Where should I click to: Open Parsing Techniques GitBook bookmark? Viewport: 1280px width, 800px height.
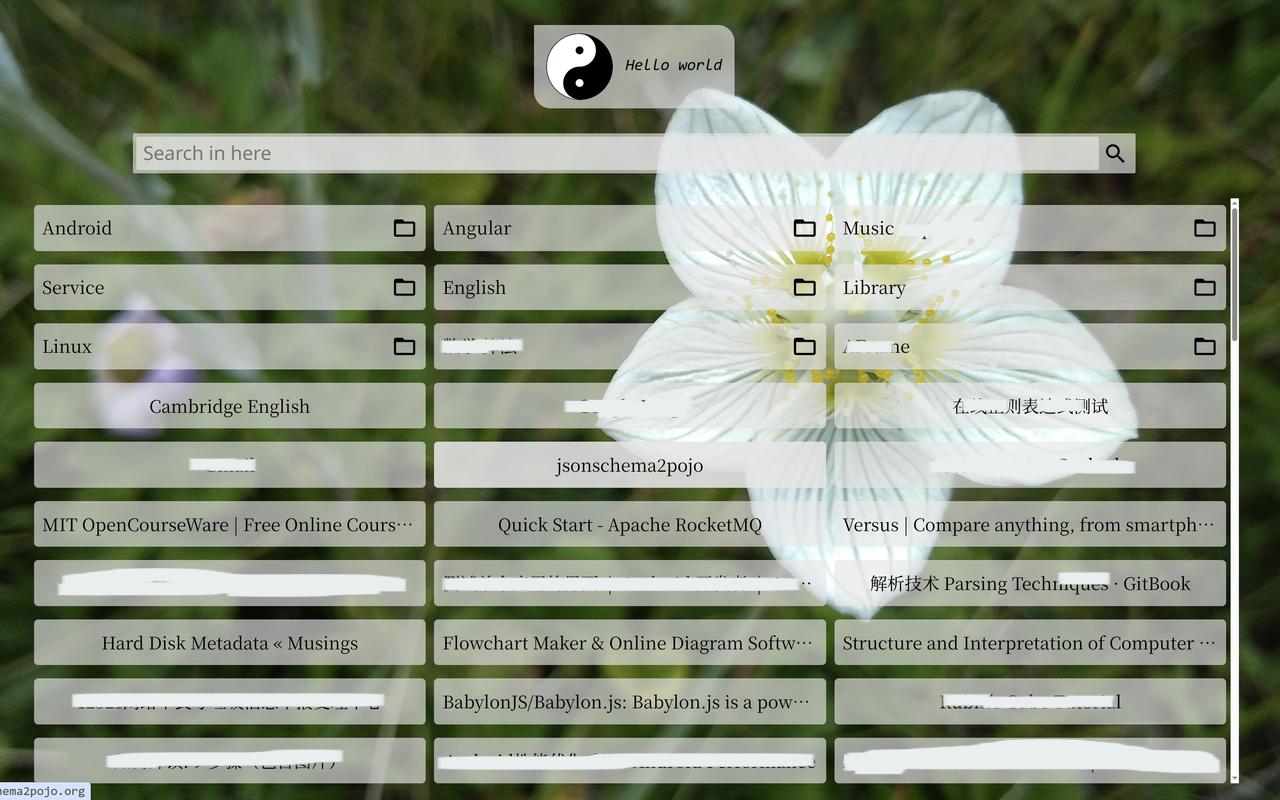[x=1030, y=583]
